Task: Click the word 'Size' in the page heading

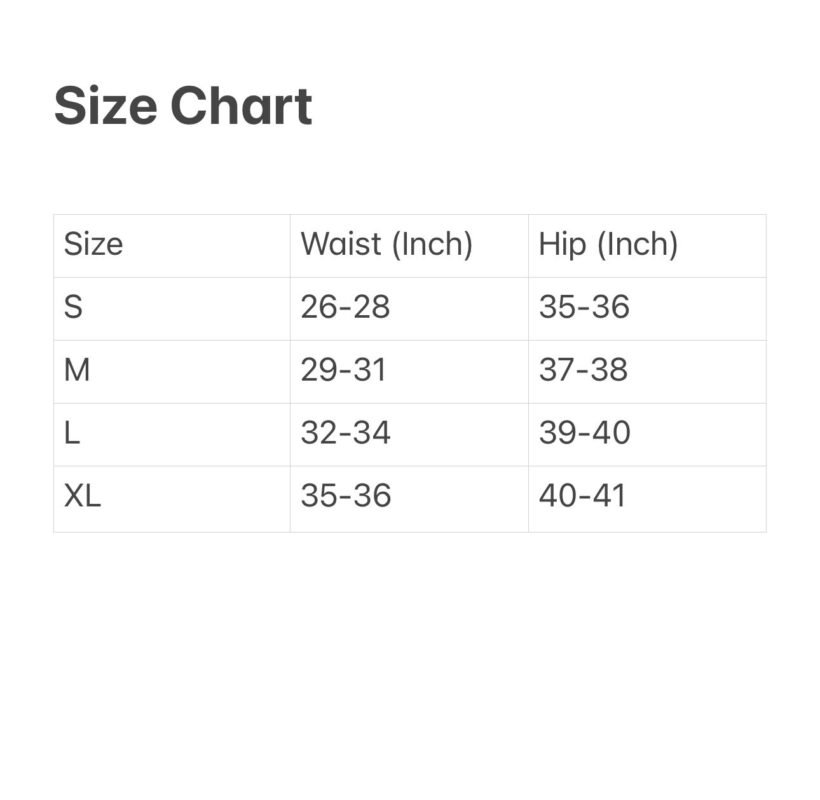Action: (x=106, y=107)
